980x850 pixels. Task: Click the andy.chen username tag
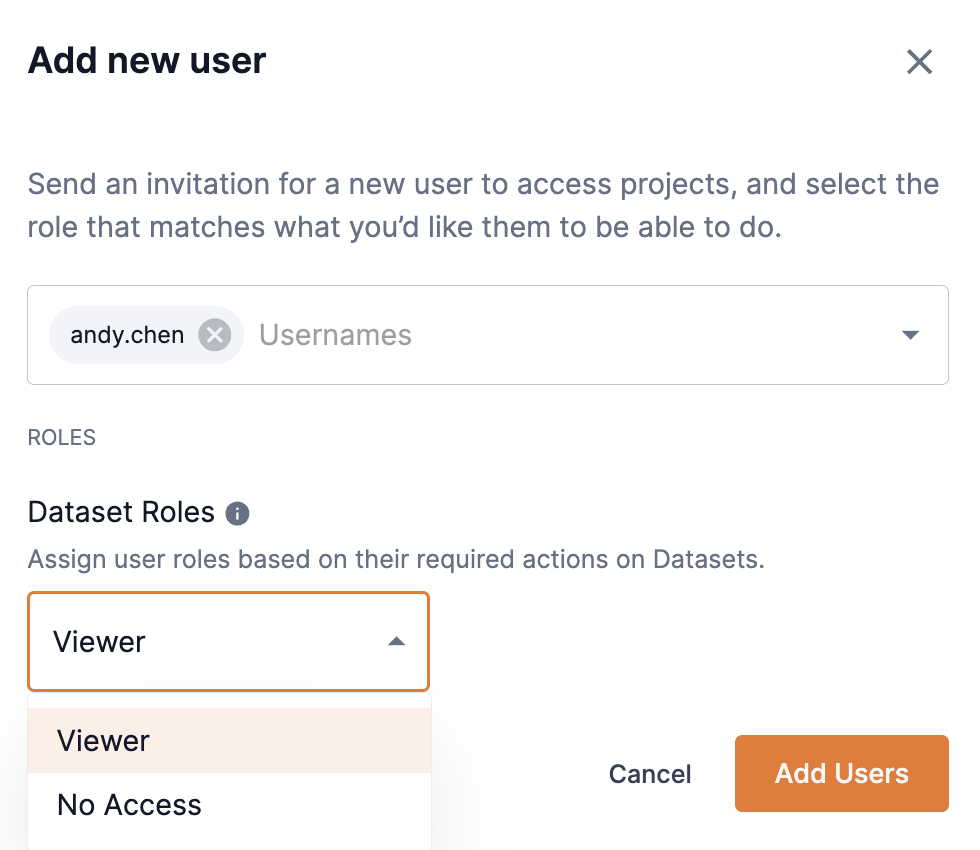click(126, 335)
